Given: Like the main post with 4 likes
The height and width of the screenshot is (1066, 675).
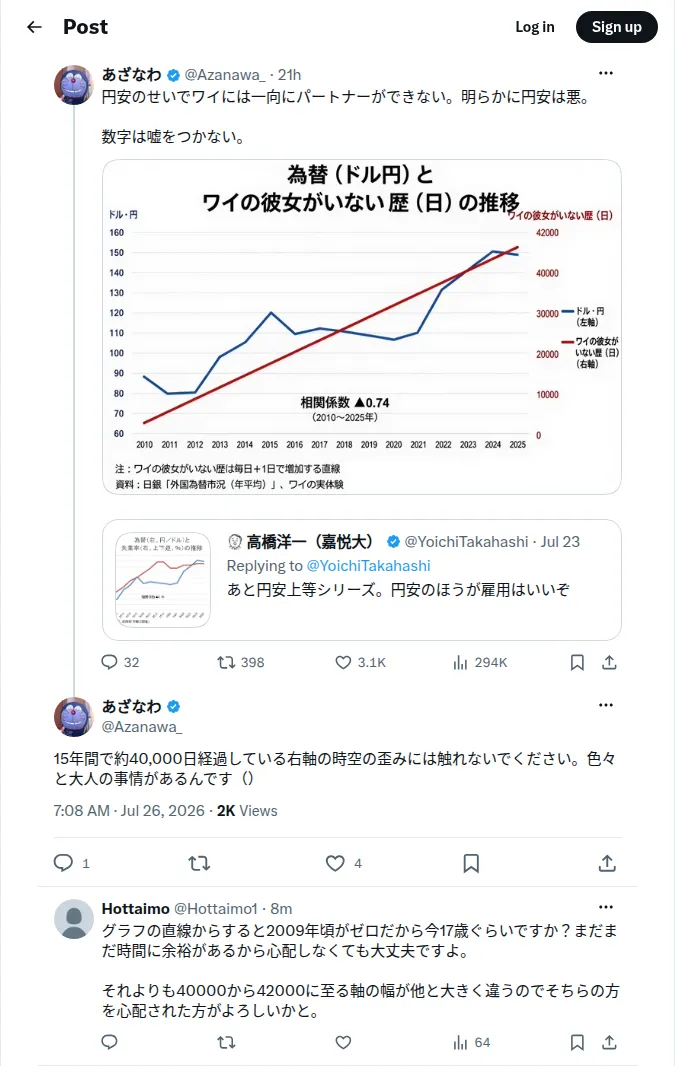Looking at the screenshot, I should [344, 863].
